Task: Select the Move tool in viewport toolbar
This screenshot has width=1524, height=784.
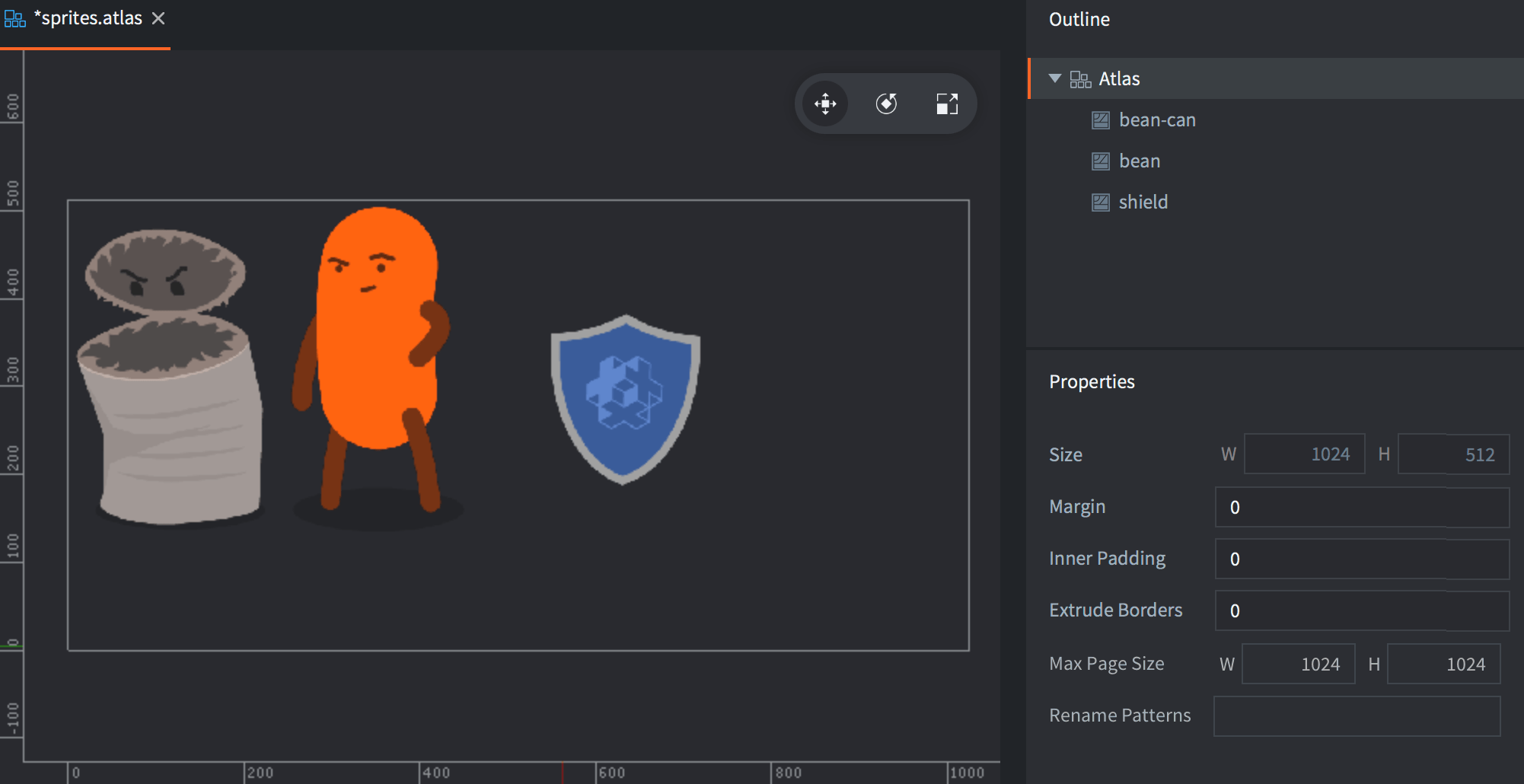Action: pos(825,104)
